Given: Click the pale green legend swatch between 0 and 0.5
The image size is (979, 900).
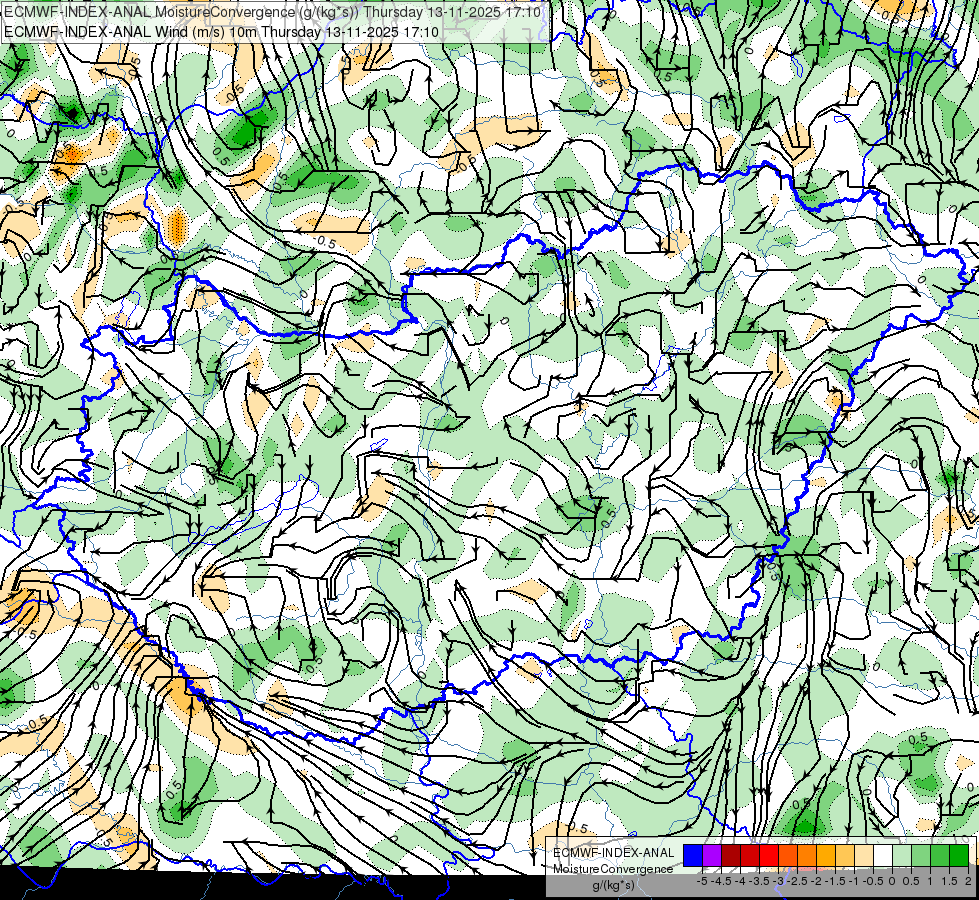Looking at the screenshot, I should click(x=902, y=855).
